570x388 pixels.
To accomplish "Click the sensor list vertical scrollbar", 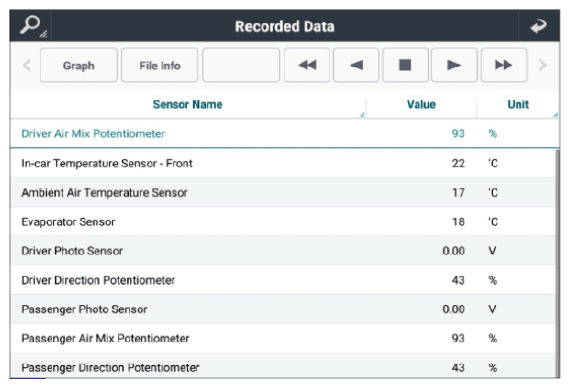I will pos(557,264).
